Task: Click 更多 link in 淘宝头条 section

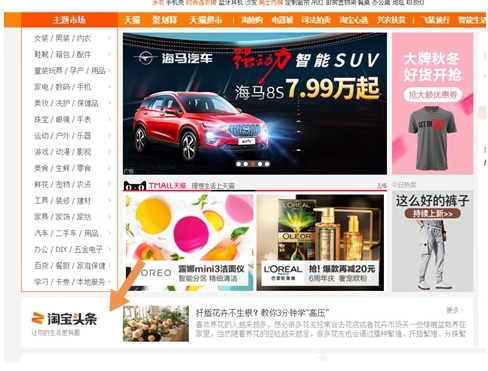Action: 455,311
